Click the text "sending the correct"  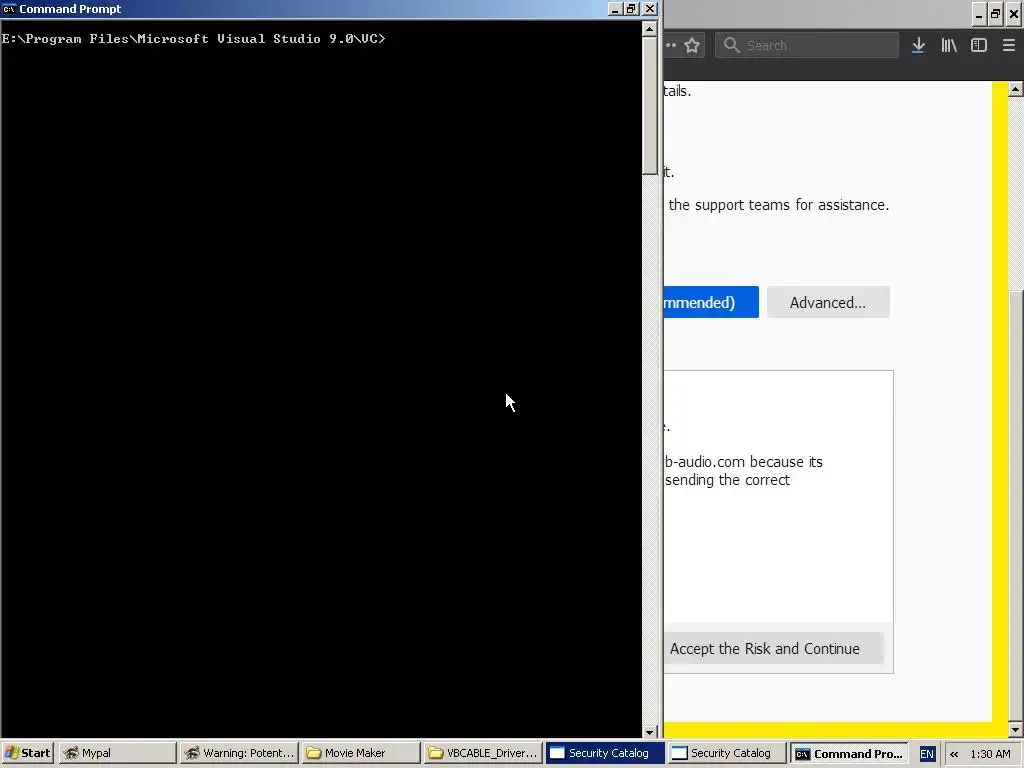[x=728, y=480]
